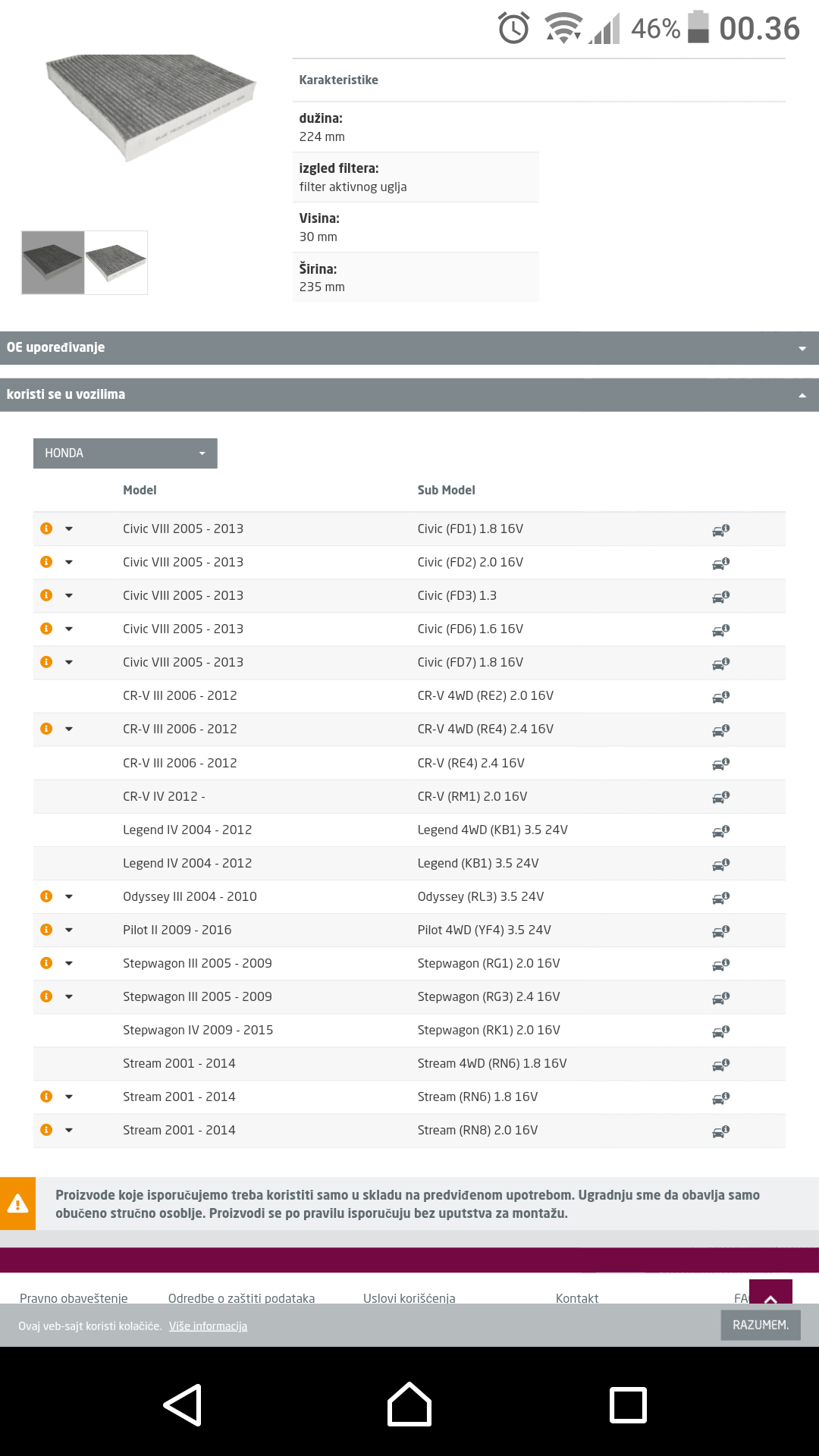Expand row arrow for Pilot 4WD (YF4) 3.5 24V
The width and height of the screenshot is (819, 1456).
(x=69, y=930)
